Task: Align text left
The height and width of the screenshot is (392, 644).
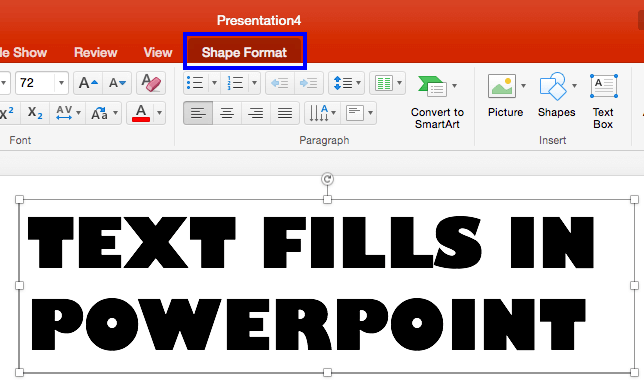Action: click(x=198, y=113)
